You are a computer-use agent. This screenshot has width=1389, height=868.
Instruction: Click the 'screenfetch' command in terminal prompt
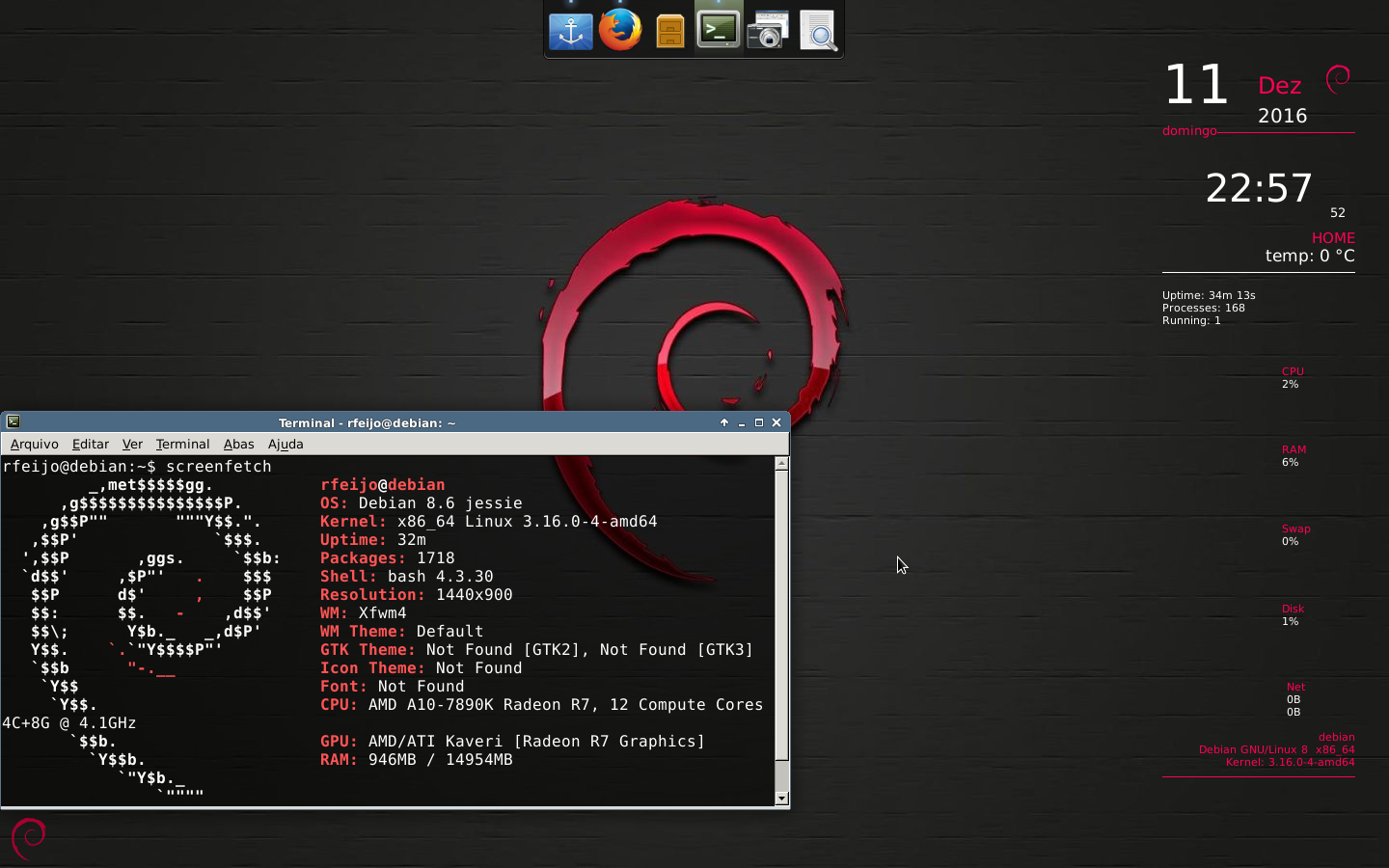(x=218, y=466)
